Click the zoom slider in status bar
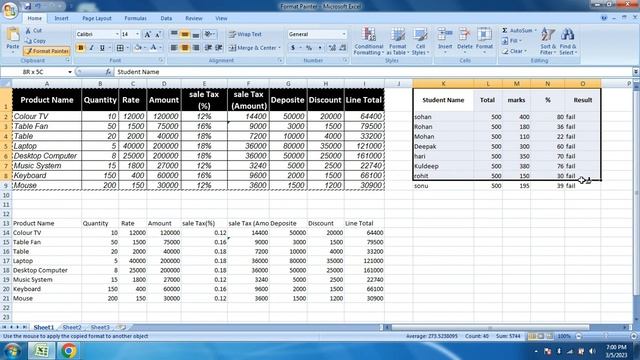 pos(605,336)
